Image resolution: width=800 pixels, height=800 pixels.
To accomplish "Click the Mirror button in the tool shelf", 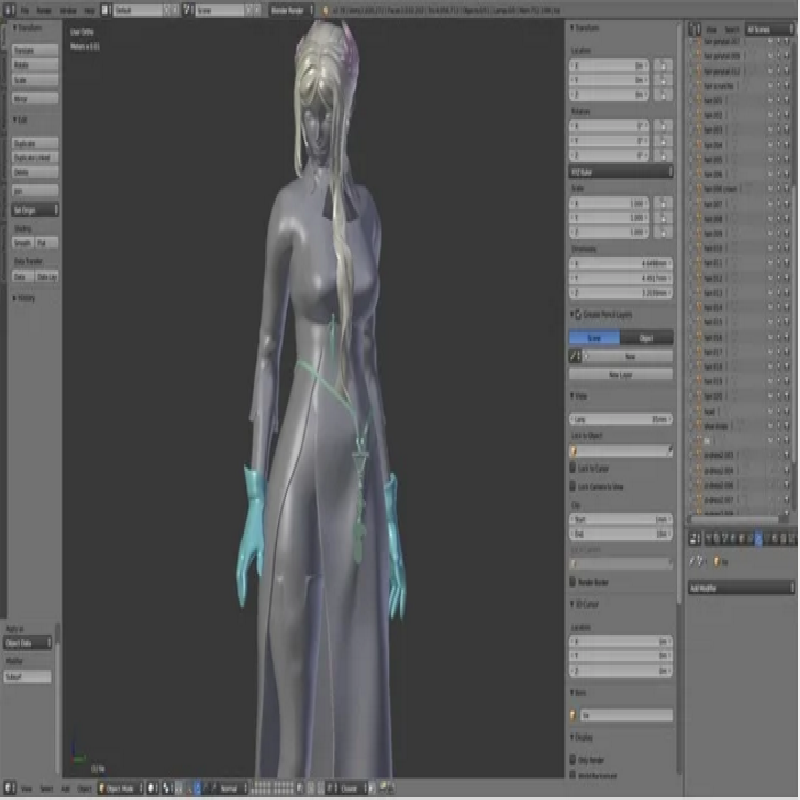I will pyautogui.click(x=35, y=99).
